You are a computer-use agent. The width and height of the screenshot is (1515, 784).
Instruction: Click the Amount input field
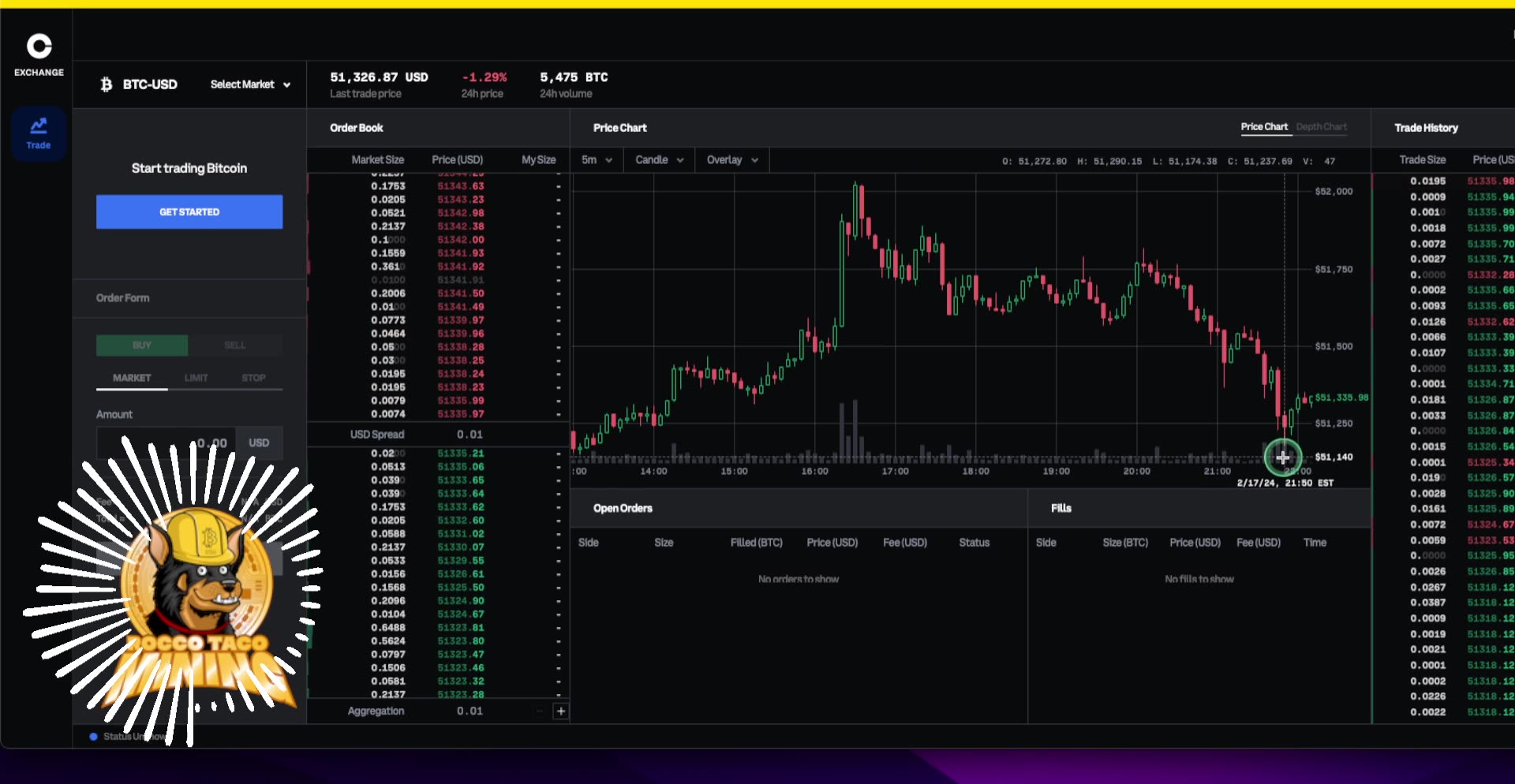(x=166, y=443)
